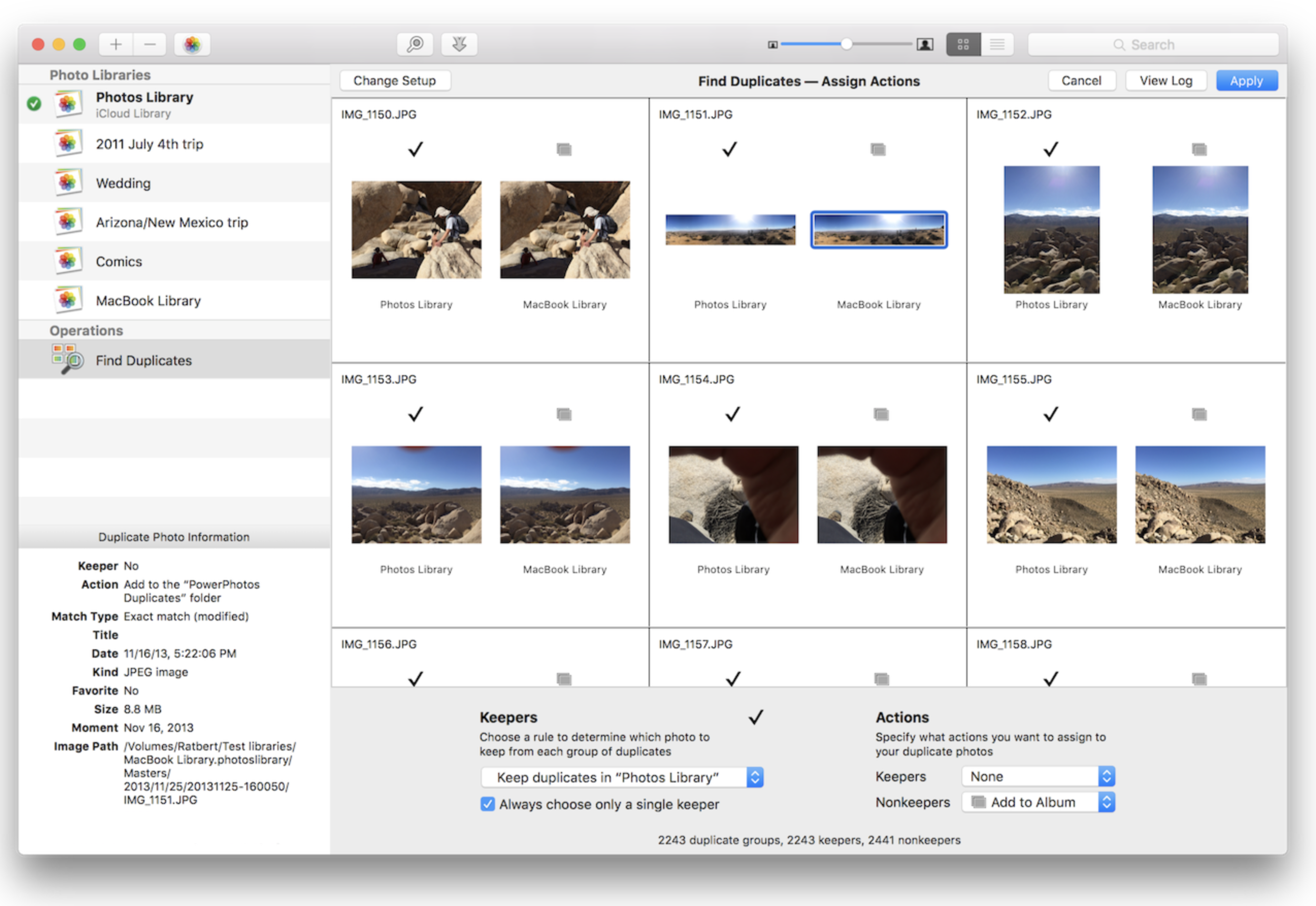Select Find Duplicates in Operations sidebar
This screenshot has width=1316, height=906.
[x=144, y=360]
